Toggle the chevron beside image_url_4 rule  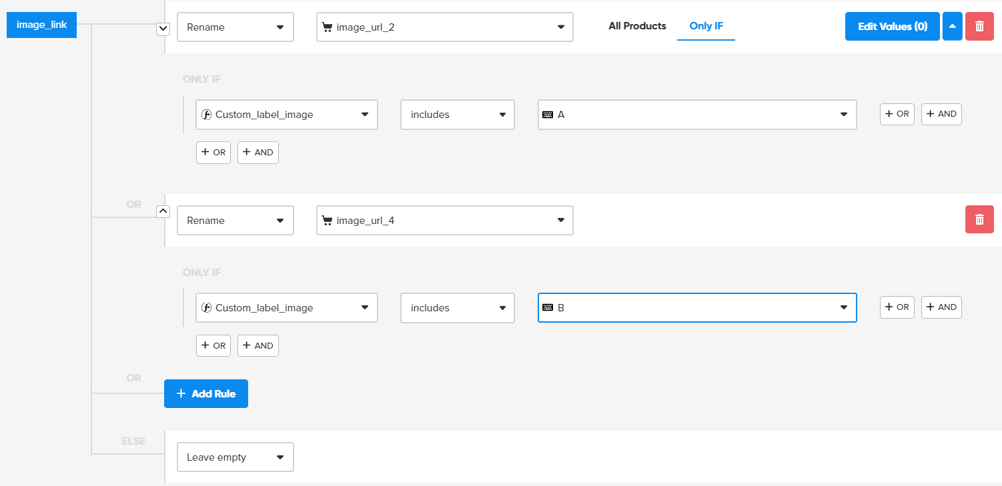click(x=163, y=212)
